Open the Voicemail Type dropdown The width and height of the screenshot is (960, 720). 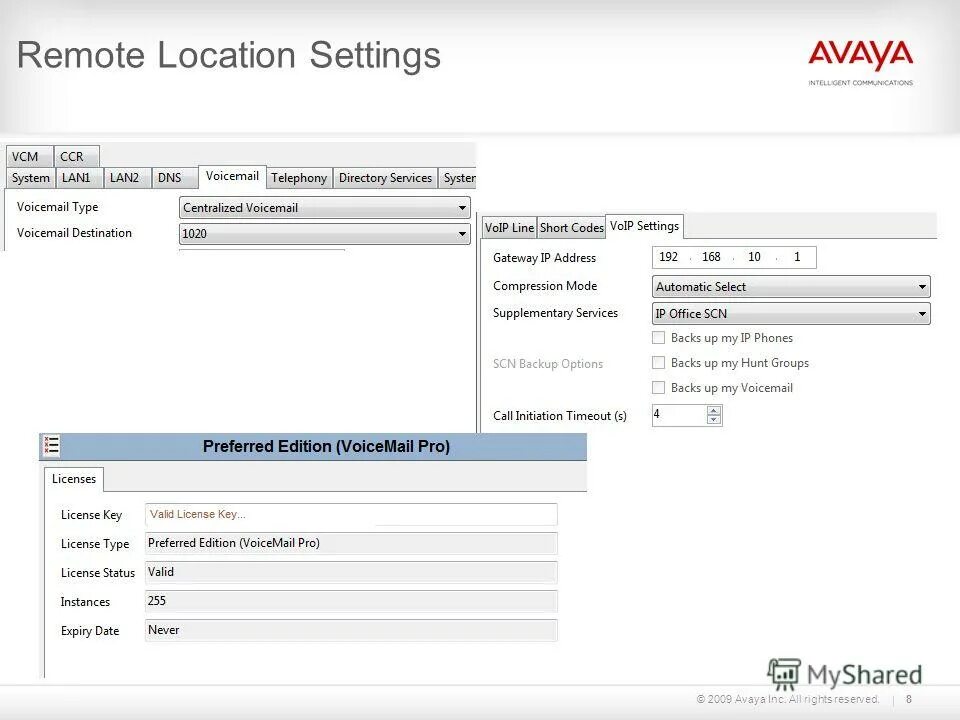pos(462,207)
